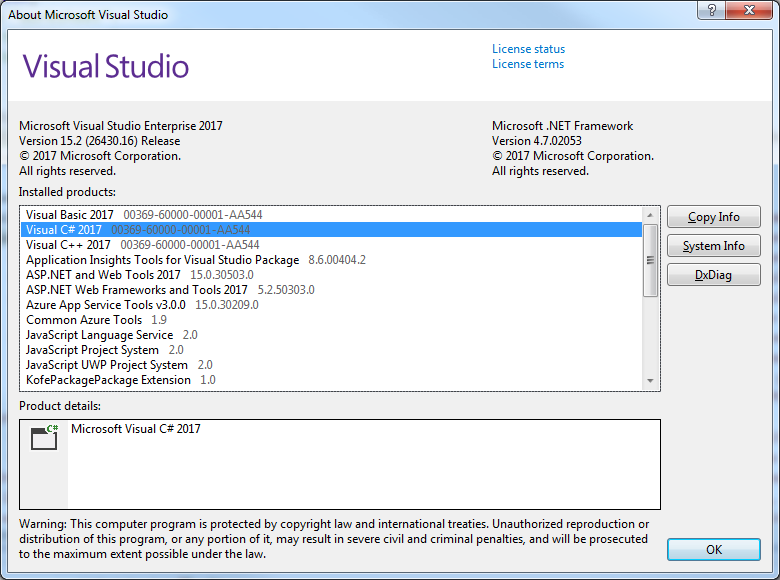
Task: Select JavaScript UWP Project System row
Action: coord(331,365)
